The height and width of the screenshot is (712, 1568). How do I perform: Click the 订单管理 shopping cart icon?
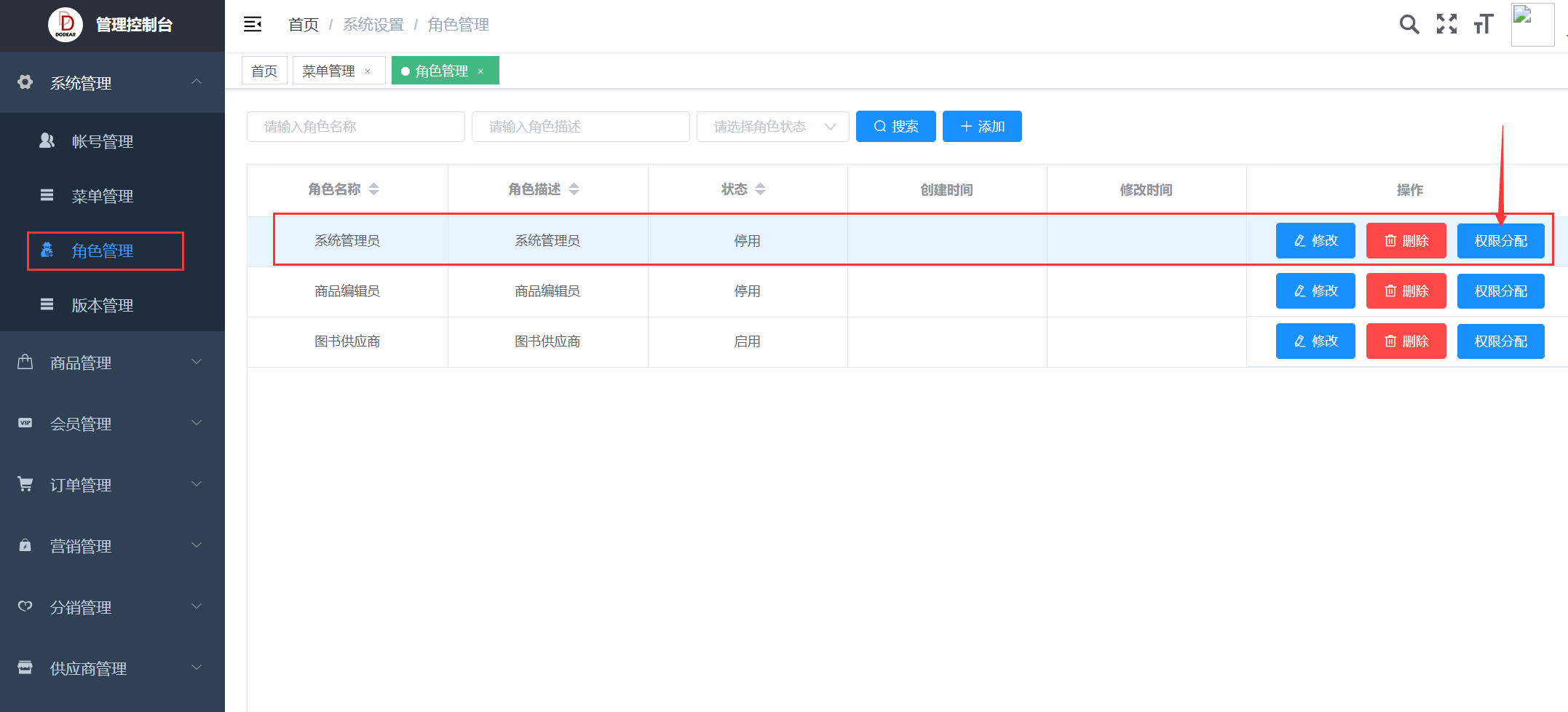[25, 483]
